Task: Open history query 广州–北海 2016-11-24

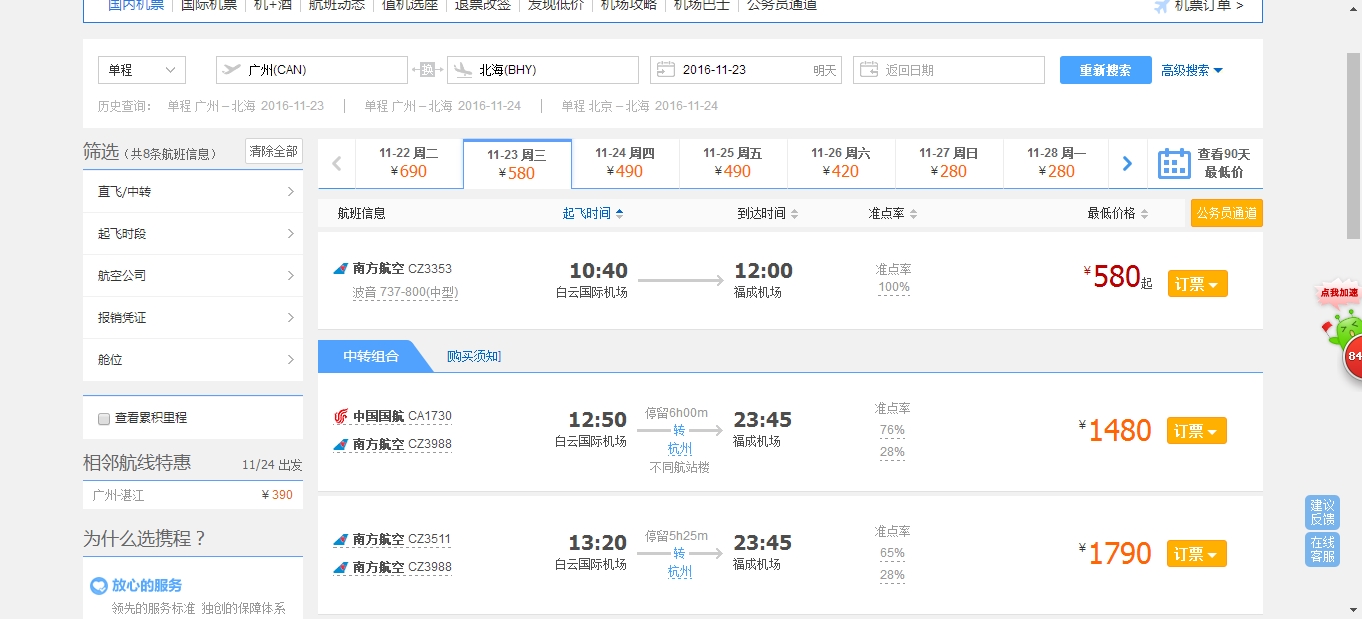Action: tap(442, 106)
